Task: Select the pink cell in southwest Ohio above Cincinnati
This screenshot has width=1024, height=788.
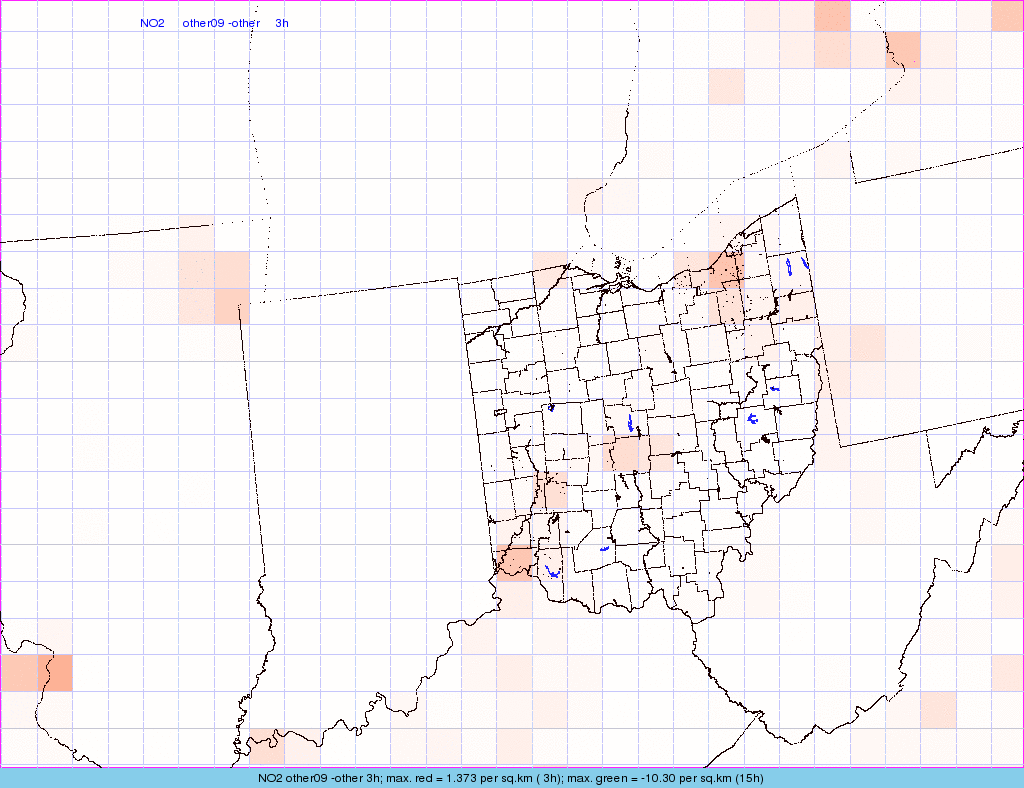Action: [x=552, y=491]
